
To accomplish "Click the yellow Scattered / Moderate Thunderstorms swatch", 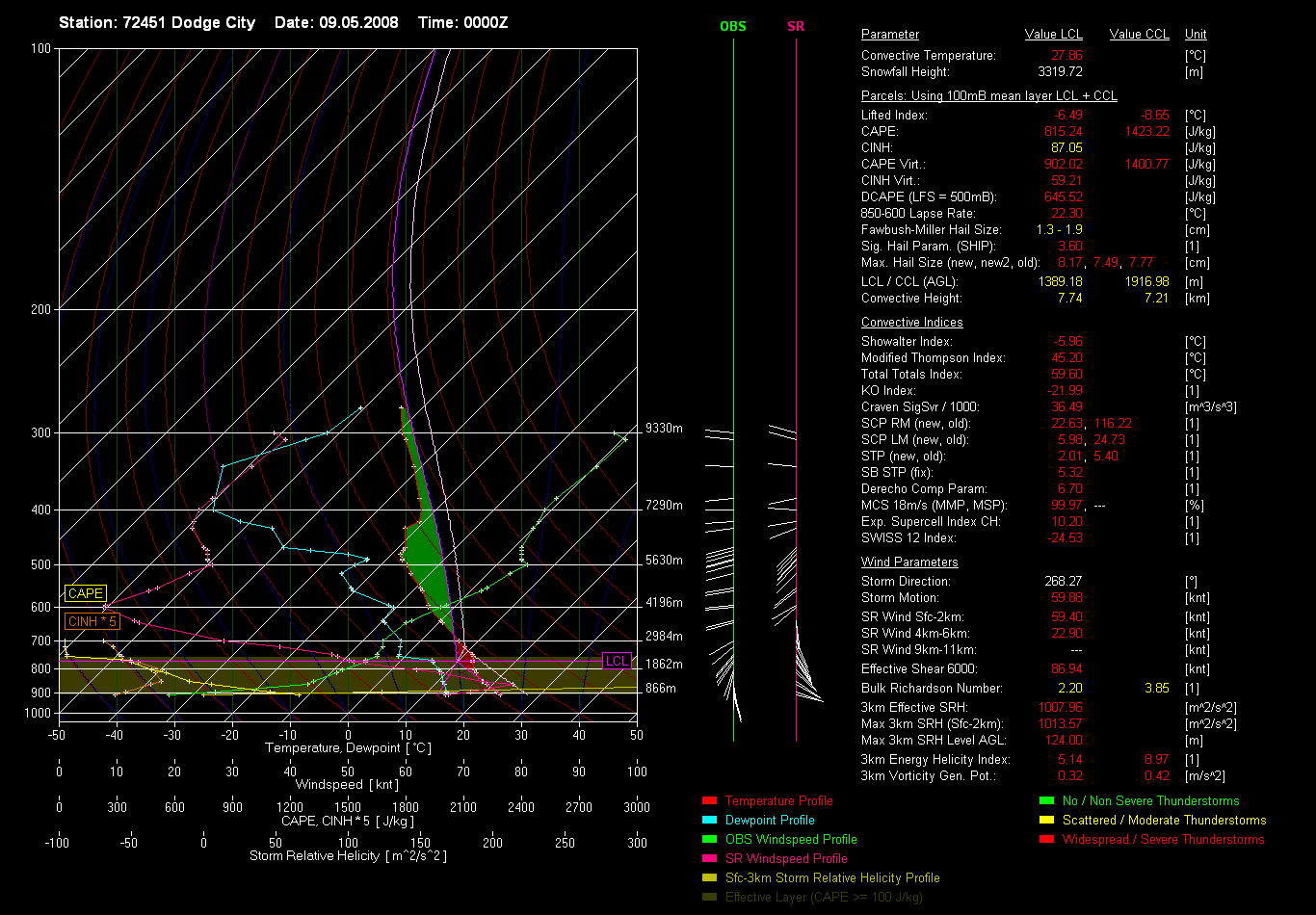I will pos(1046,821).
